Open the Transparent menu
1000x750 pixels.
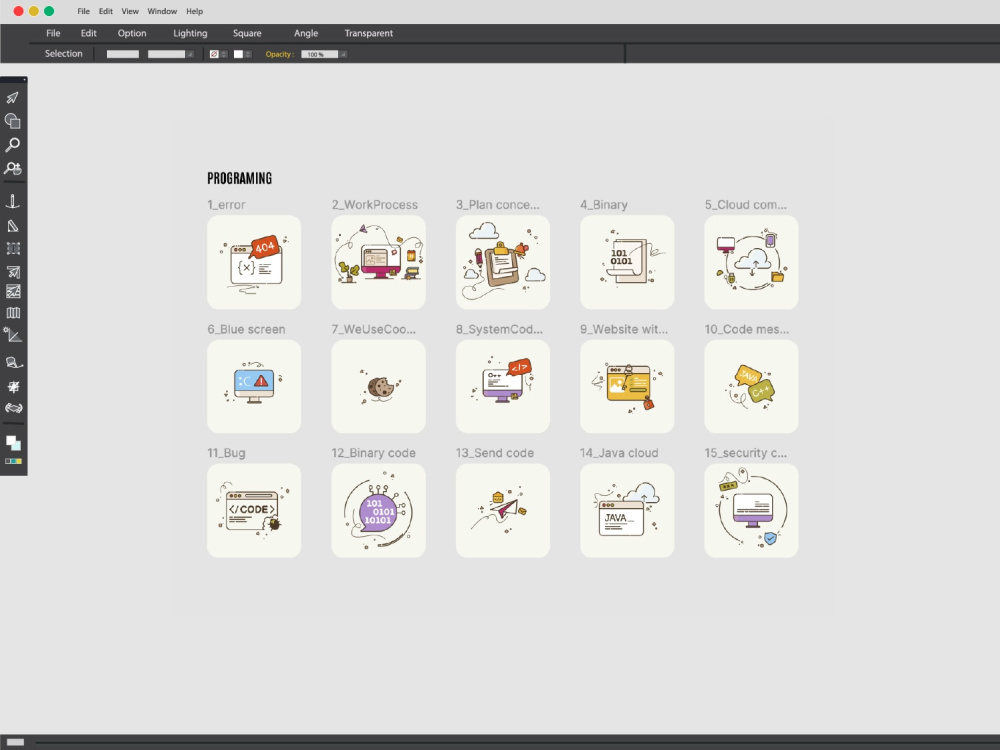tap(369, 33)
